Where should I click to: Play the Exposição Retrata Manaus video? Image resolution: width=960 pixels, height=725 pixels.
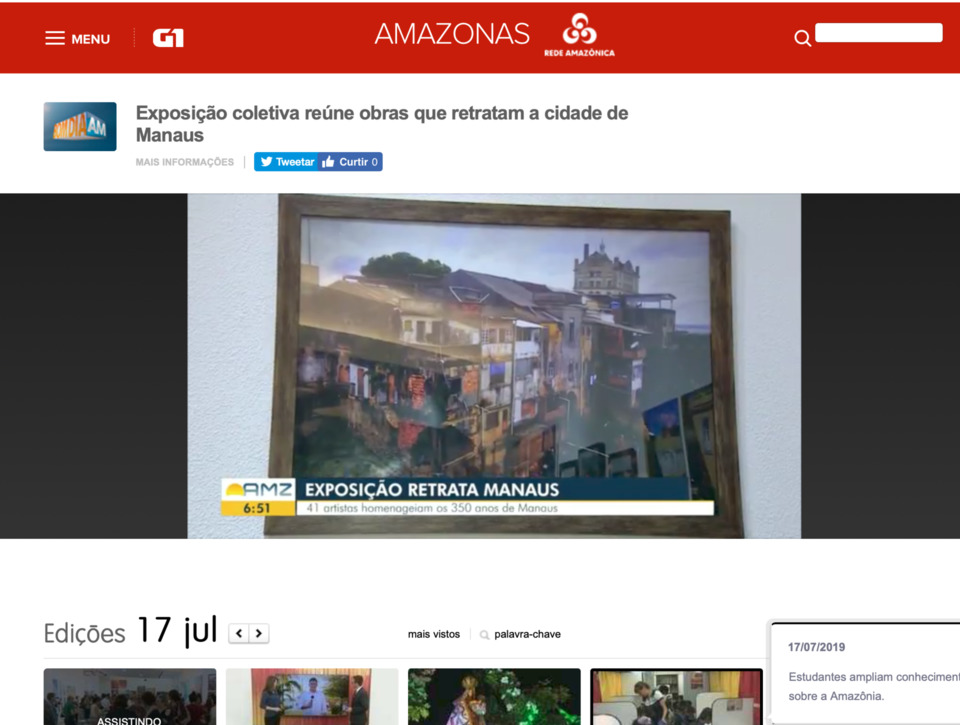click(x=494, y=366)
